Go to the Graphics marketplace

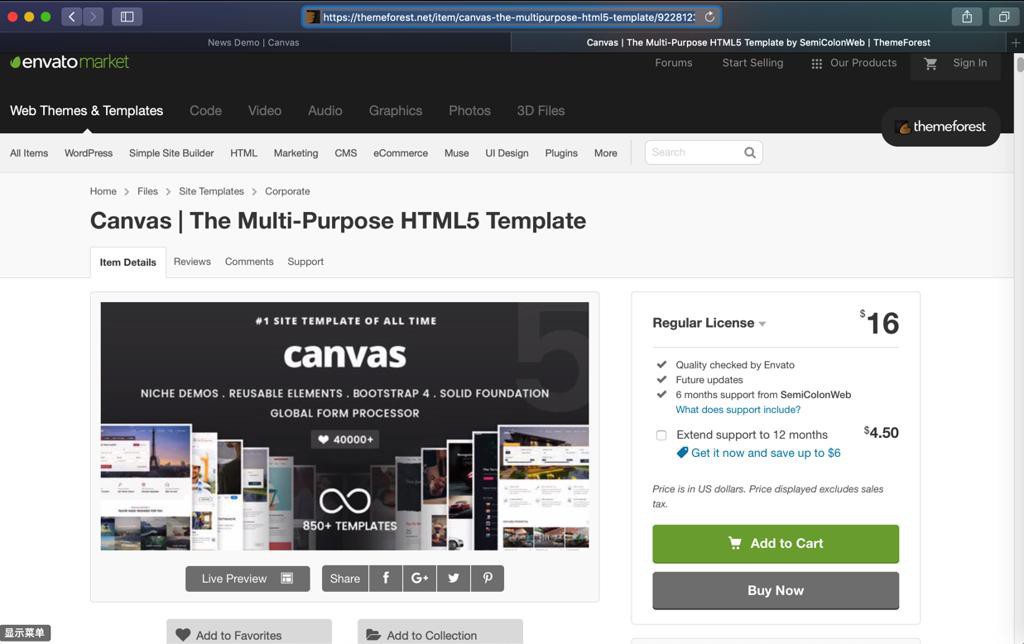pyautogui.click(x=395, y=110)
